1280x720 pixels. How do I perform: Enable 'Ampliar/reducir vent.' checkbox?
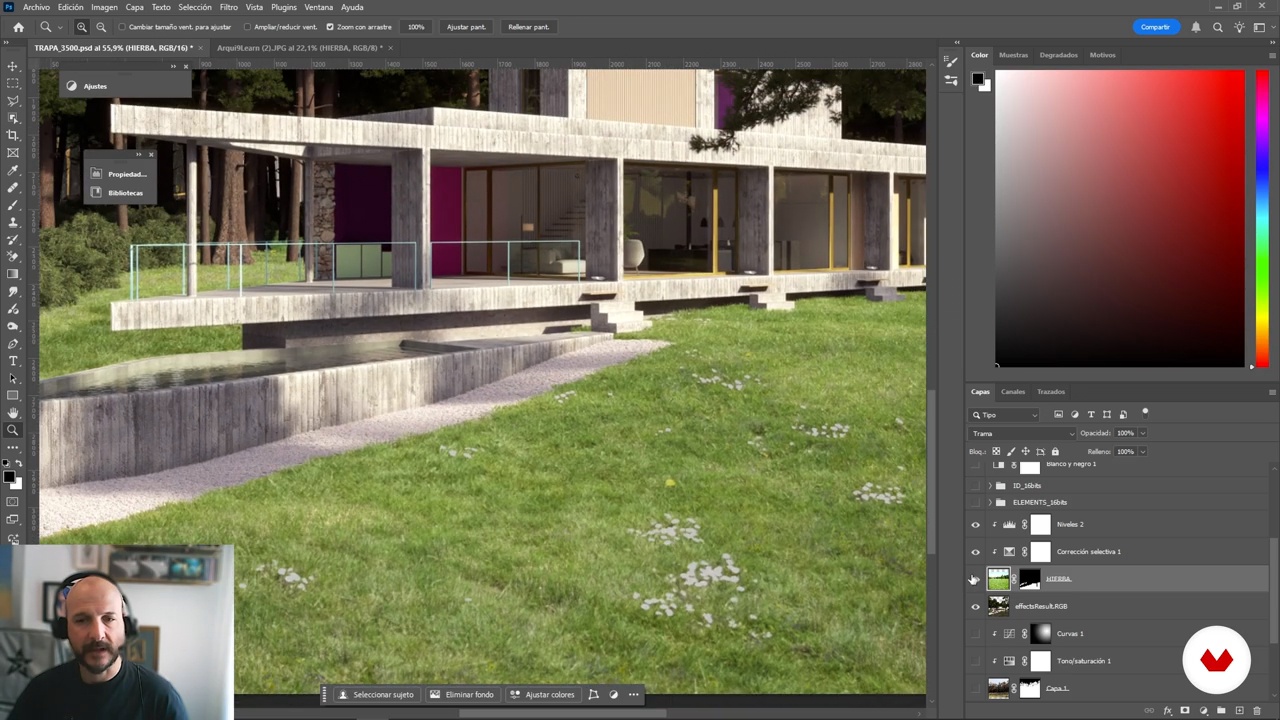click(x=247, y=27)
